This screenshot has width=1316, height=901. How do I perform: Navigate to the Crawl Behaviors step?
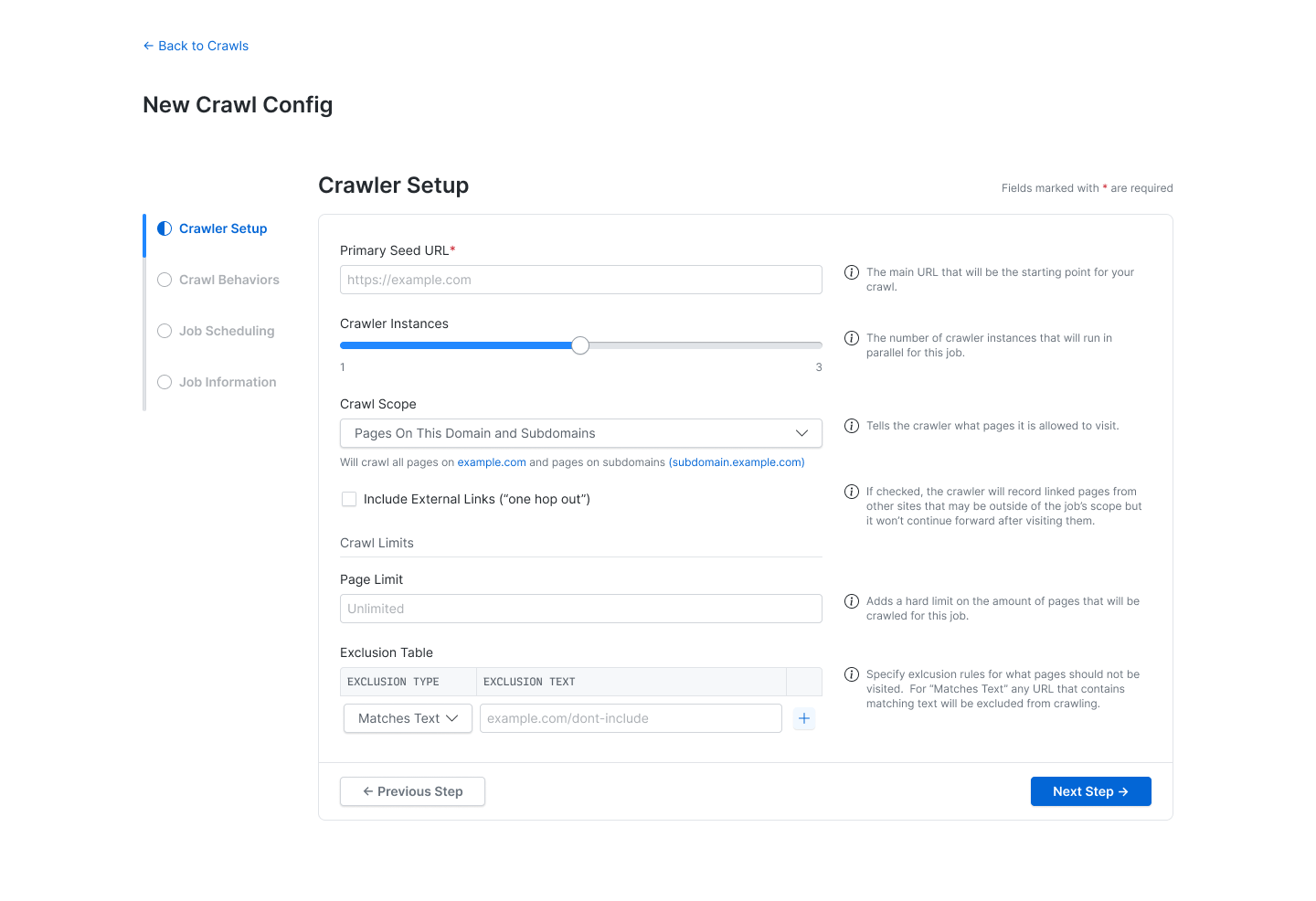click(164, 280)
